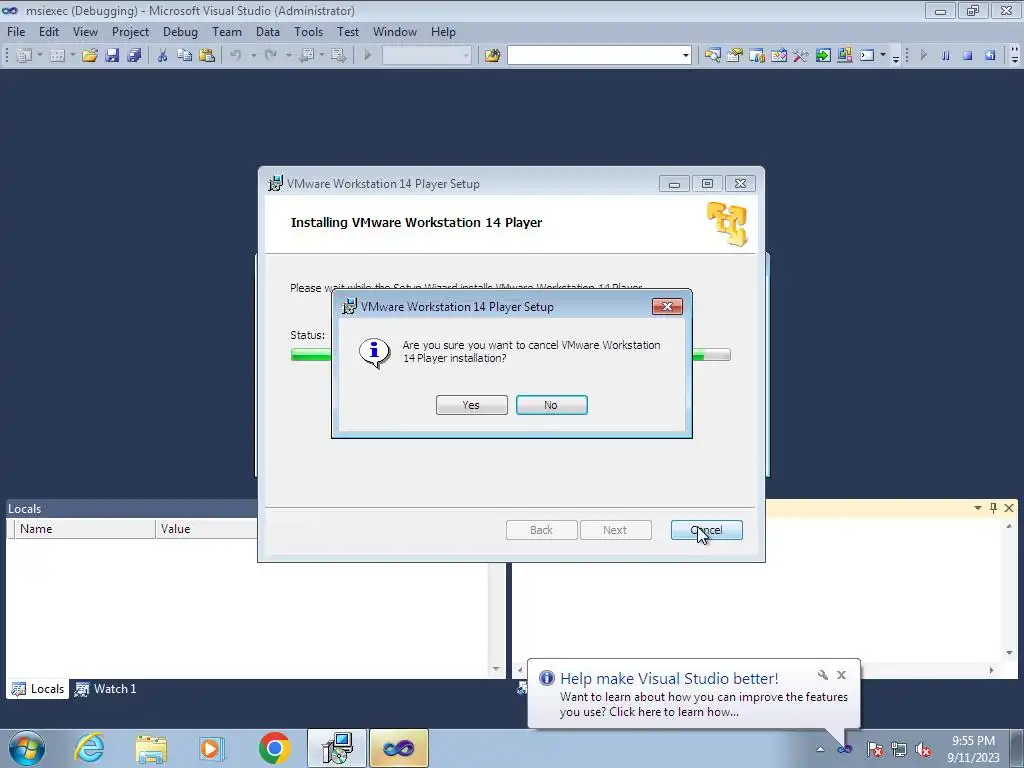Expand the Add New Item dropdown arrow
The image size is (1024, 768).
pos(72,56)
